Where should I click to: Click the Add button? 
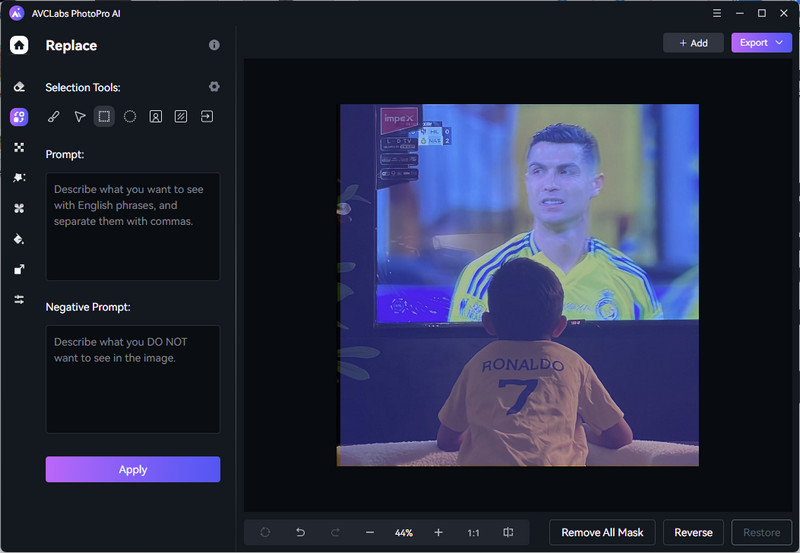(x=693, y=43)
